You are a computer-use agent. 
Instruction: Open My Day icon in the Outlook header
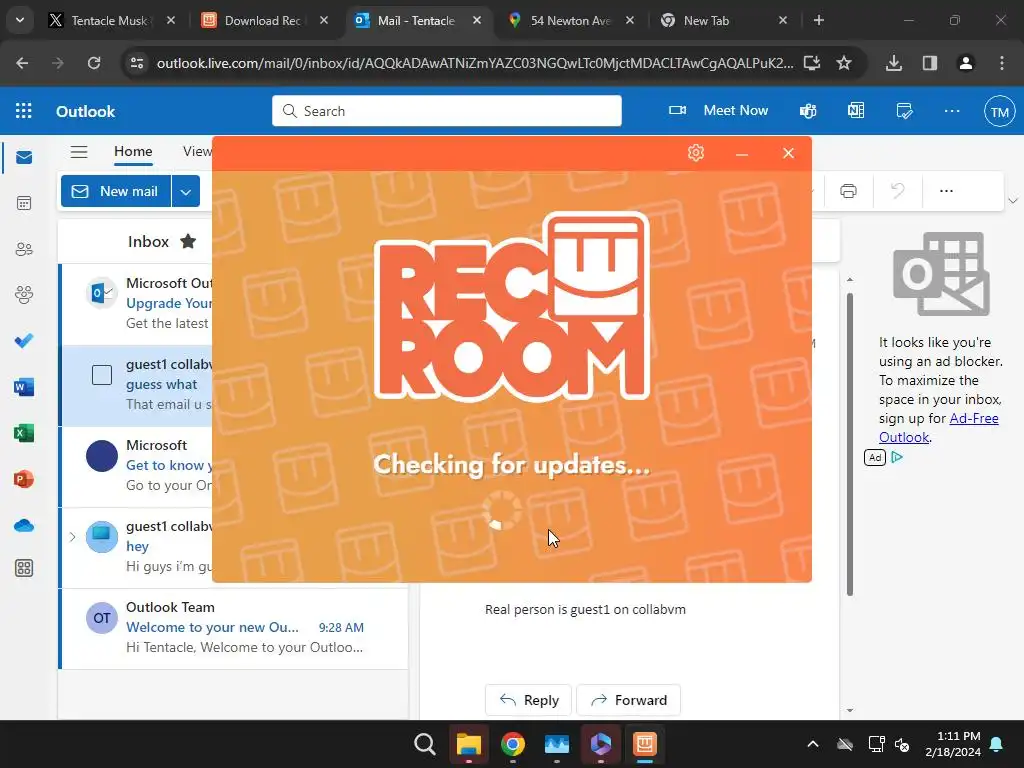(904, 110)
